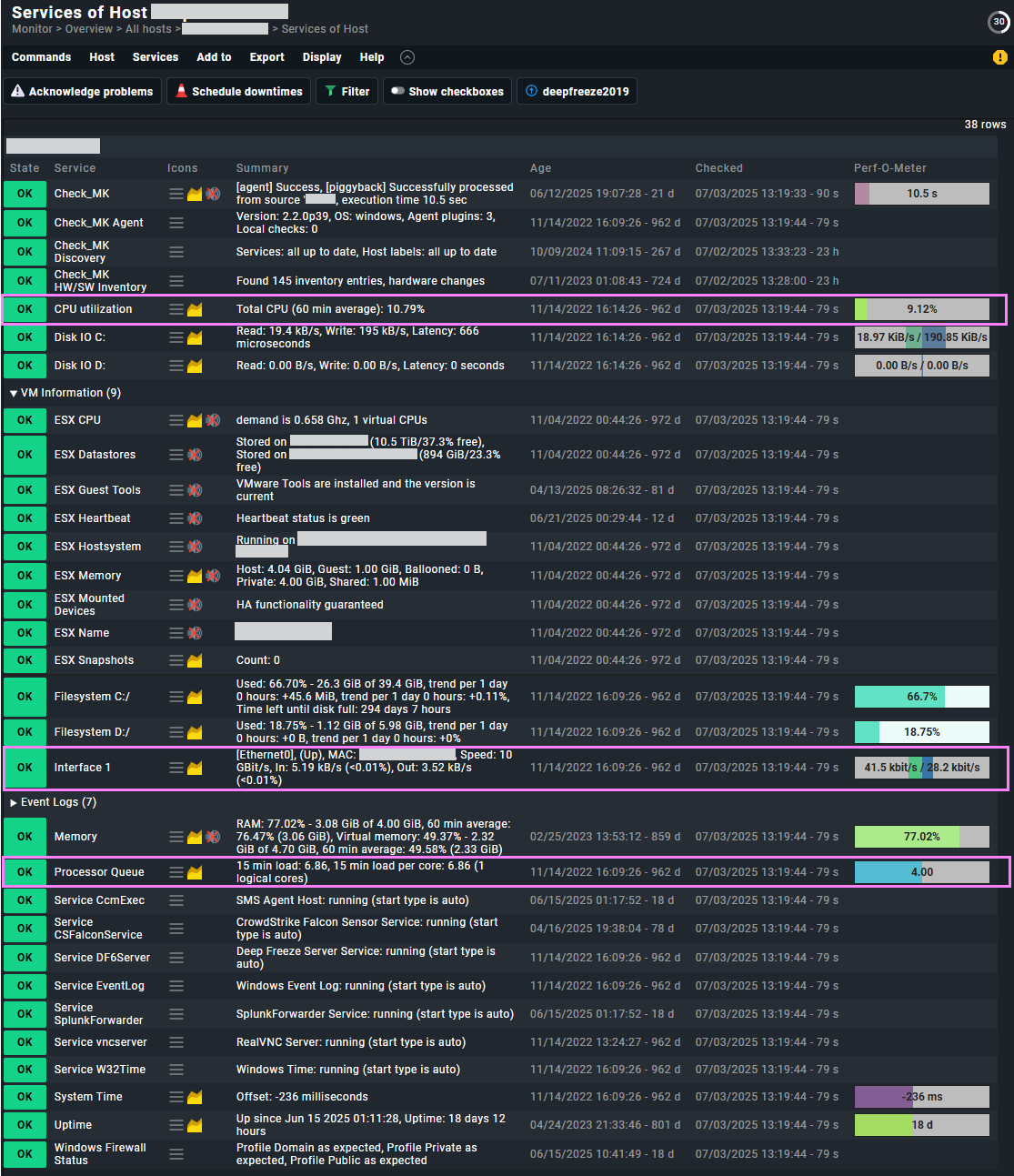The image size is (1014, 1176).
Task: Open the Export menu
Action: [x=266, y=57]
